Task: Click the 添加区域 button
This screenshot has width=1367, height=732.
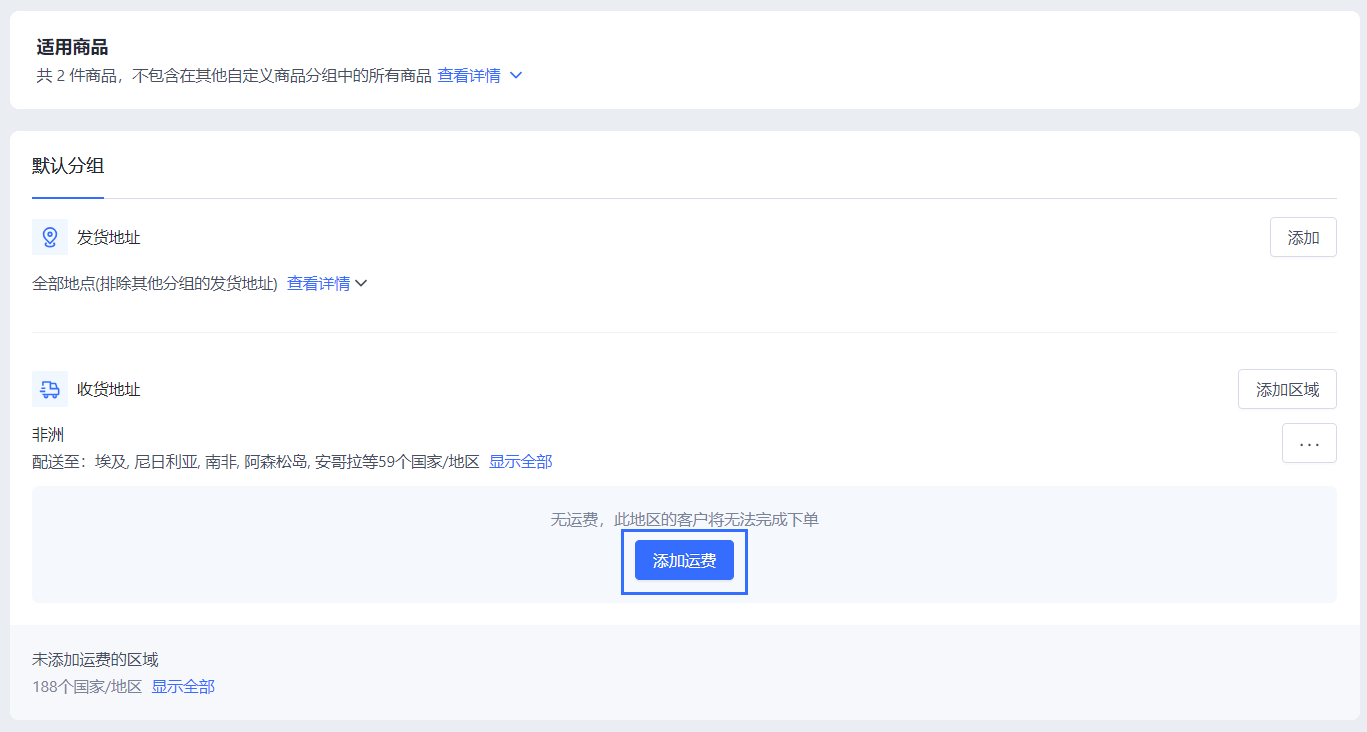Action: coord(1286,390)
